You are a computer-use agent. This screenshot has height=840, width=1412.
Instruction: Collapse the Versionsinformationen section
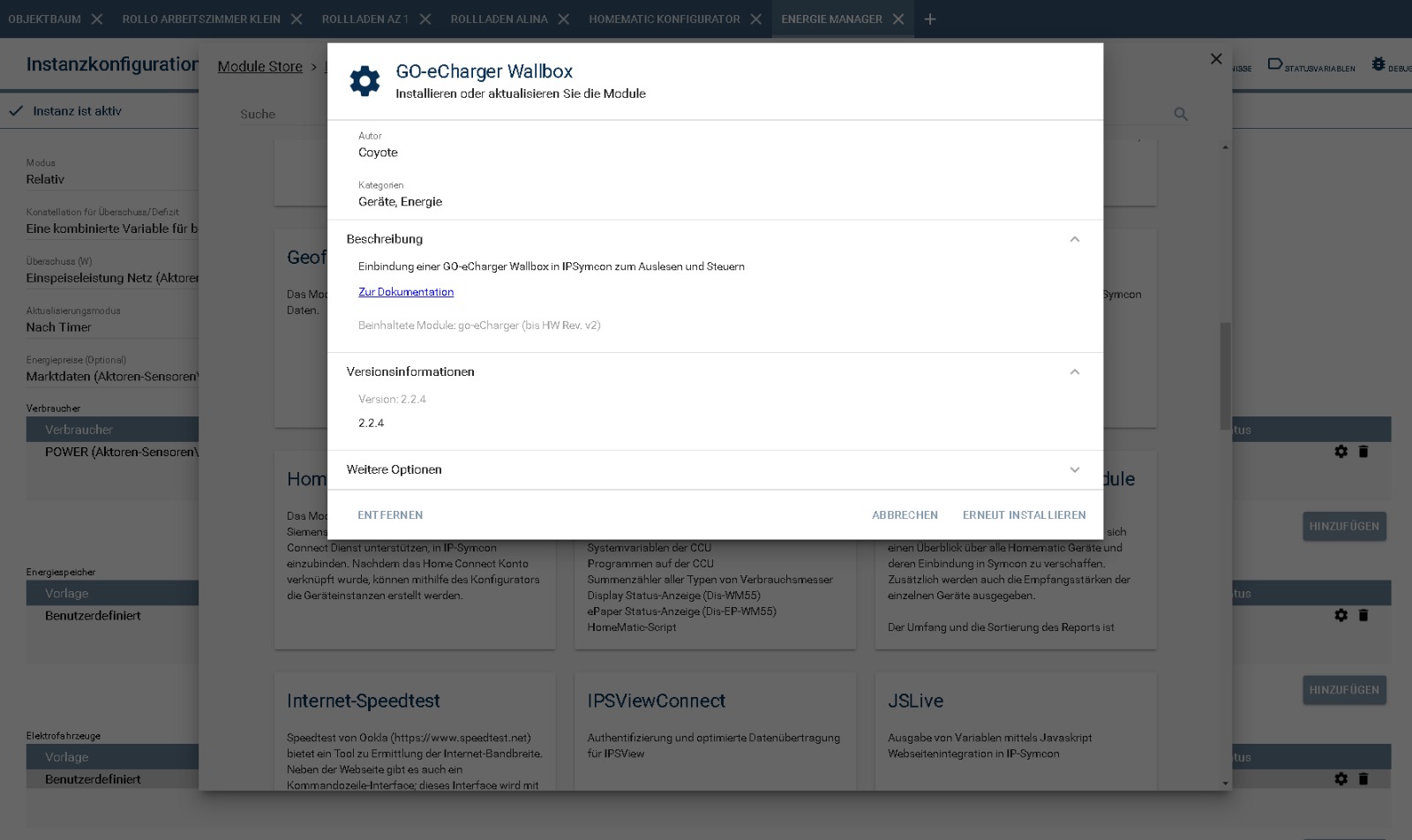coord(1074,372)
